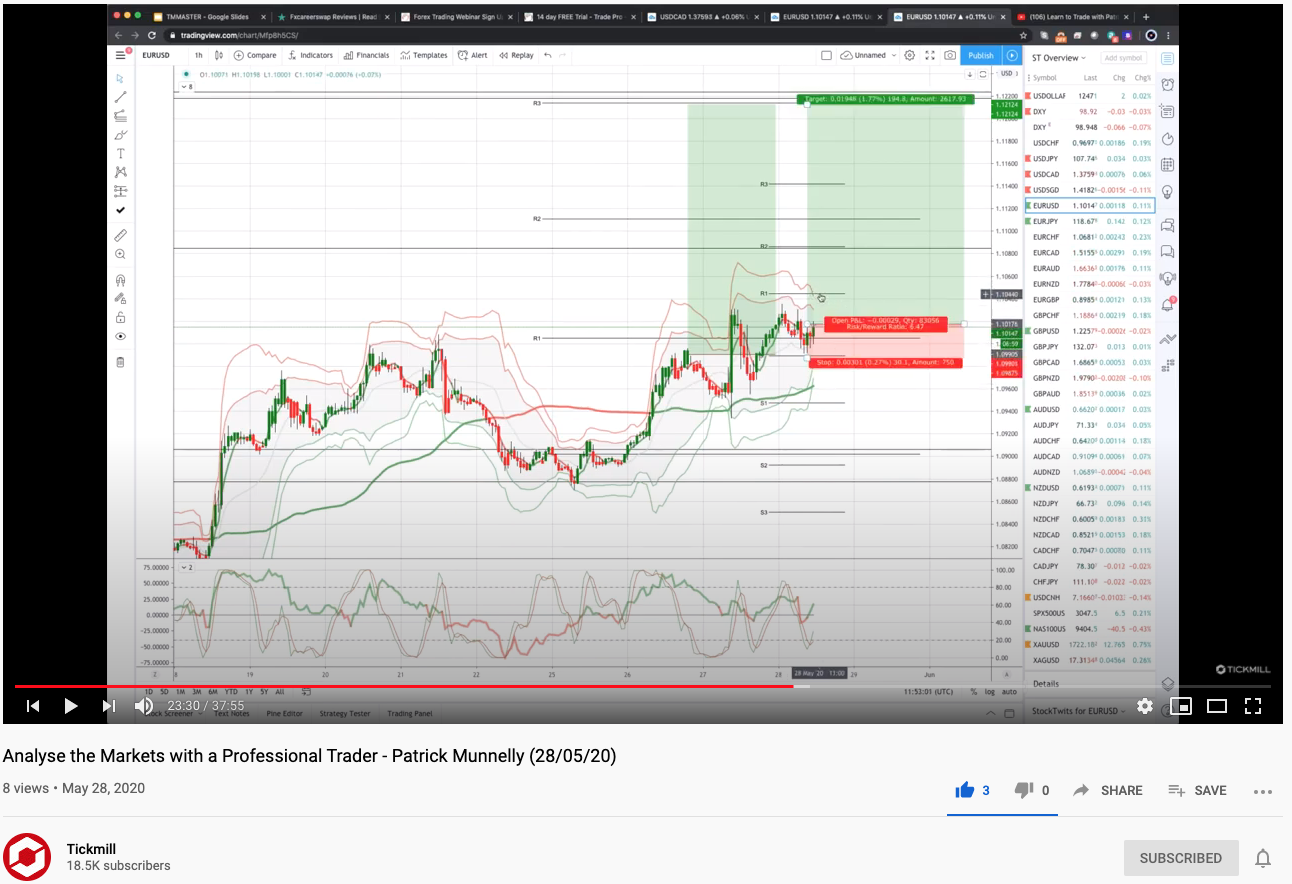Image resolution: width=1292 pixels, height=884 pixels.
Task: Click the Compare button in chart toolbar
Action: [x=255, y=55]
